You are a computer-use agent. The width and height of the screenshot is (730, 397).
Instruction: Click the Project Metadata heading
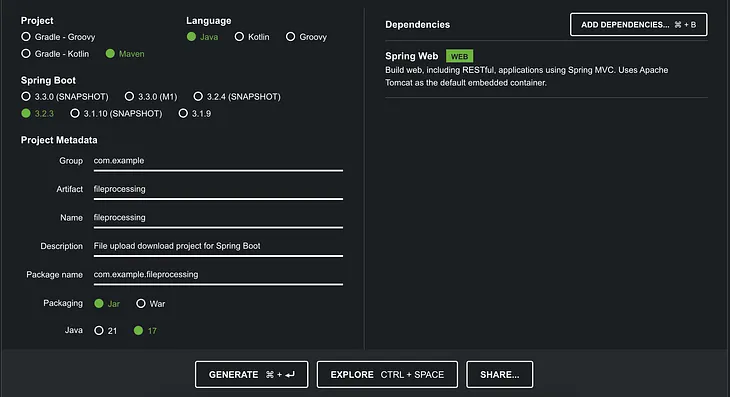[59, 140]
